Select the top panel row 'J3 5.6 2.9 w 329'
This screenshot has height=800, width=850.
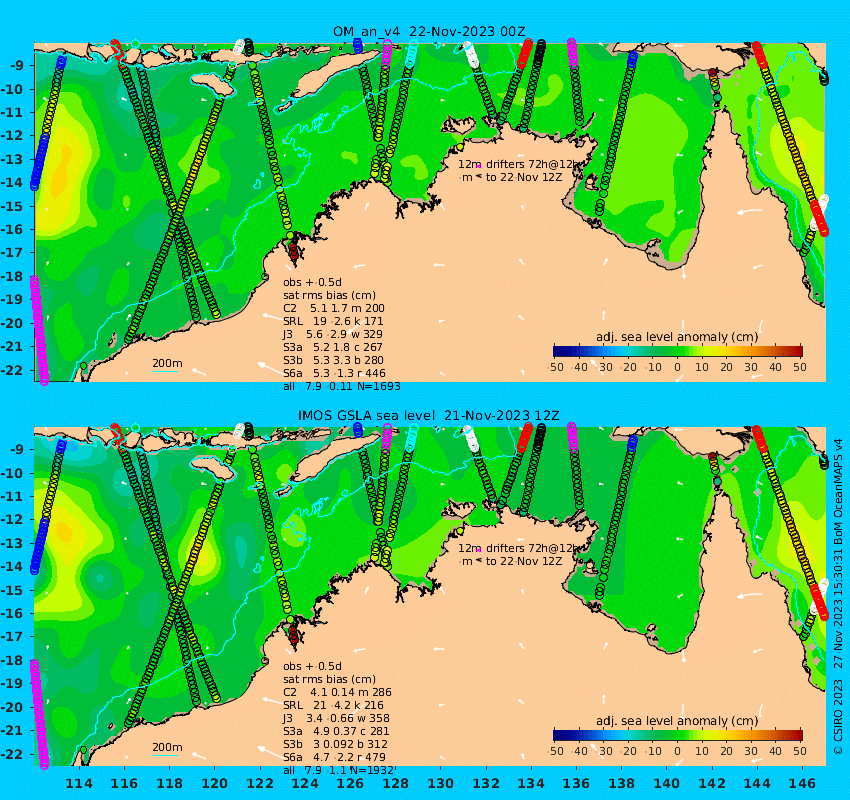pyautogui.click(x=332, y=334)
